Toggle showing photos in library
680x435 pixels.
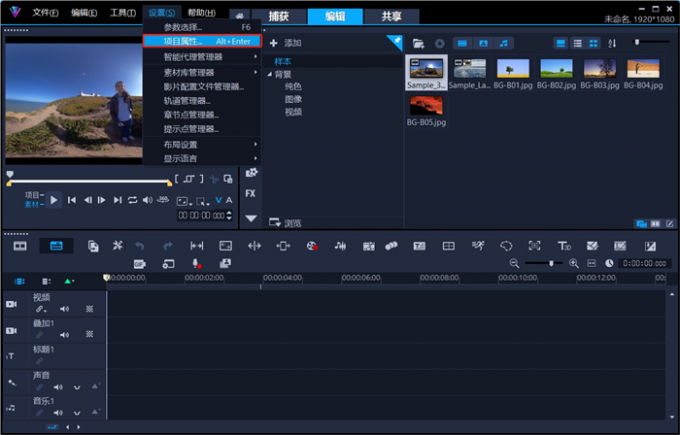[x=483, y=43]
